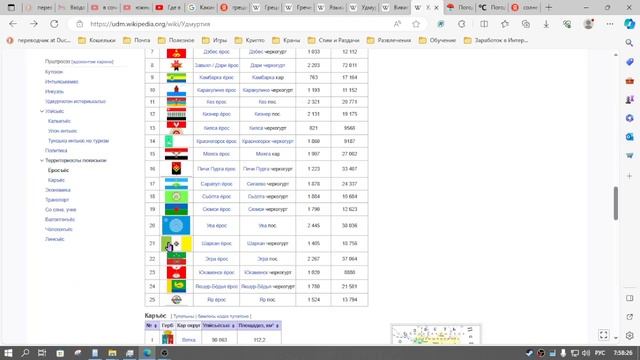Click the map thumbnail at bottom right
This screenshot has width=640, height=360.
point(436,335)
